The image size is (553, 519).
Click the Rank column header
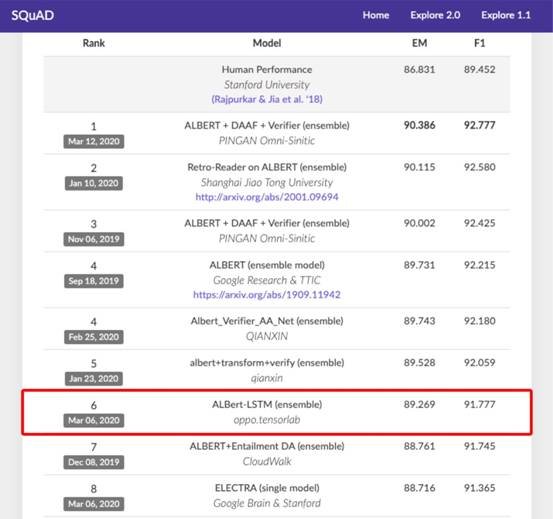(x=94, y=43)
